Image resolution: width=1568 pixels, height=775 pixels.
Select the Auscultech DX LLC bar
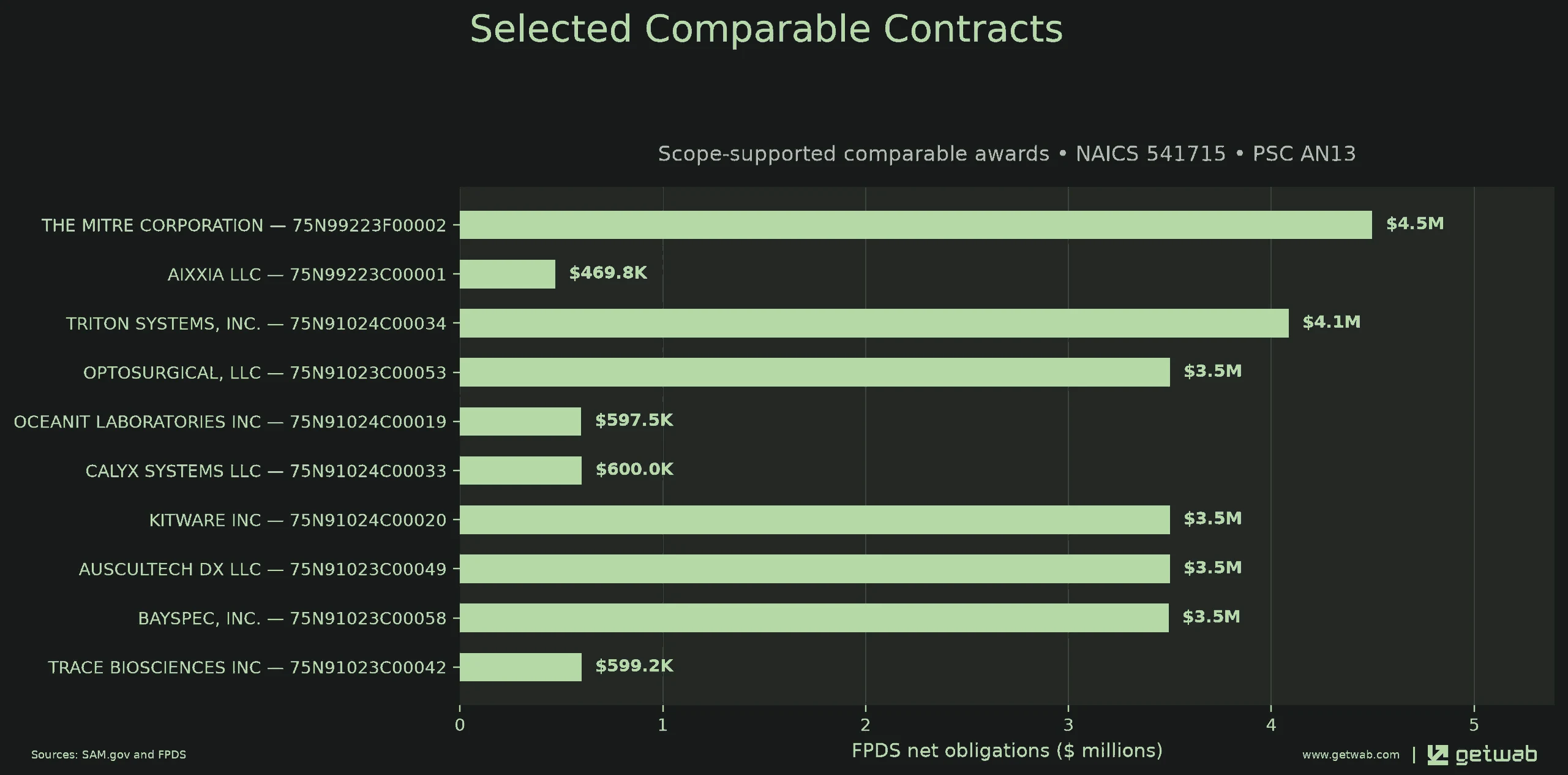tap(815, 569)
